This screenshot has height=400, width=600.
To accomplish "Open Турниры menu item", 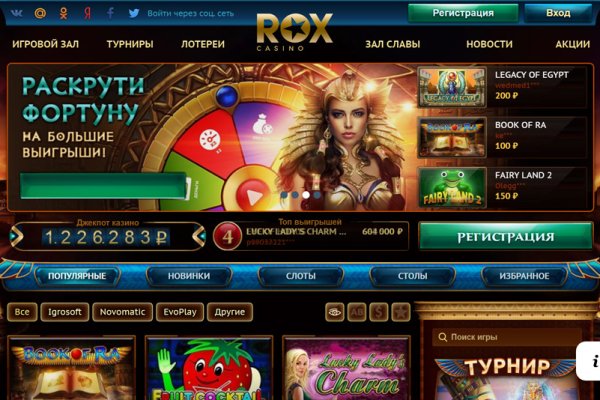I will [x=130, y=44].
